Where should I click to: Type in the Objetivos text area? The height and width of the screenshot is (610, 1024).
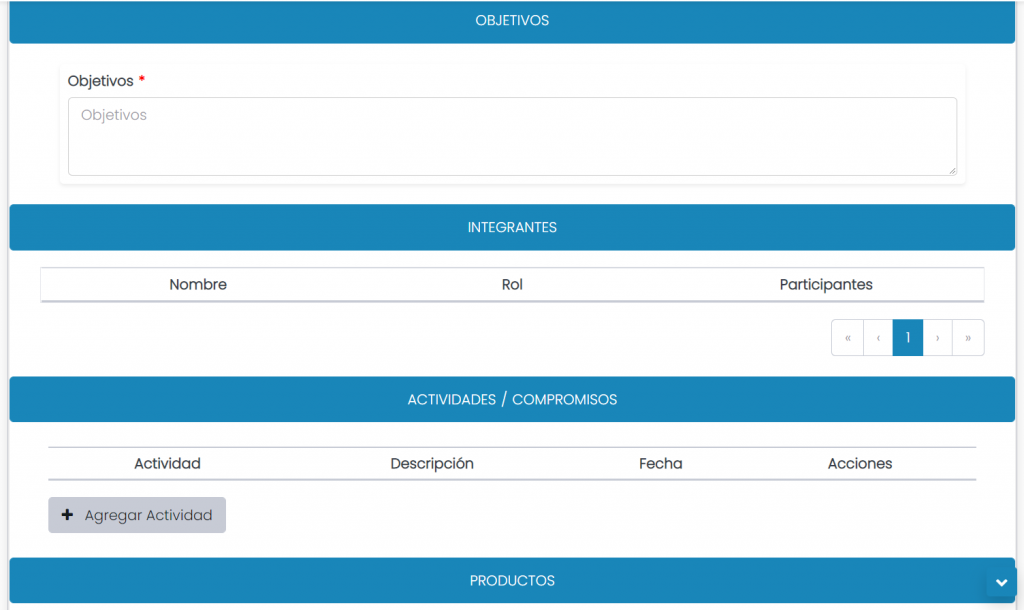[x=511, y=136]
